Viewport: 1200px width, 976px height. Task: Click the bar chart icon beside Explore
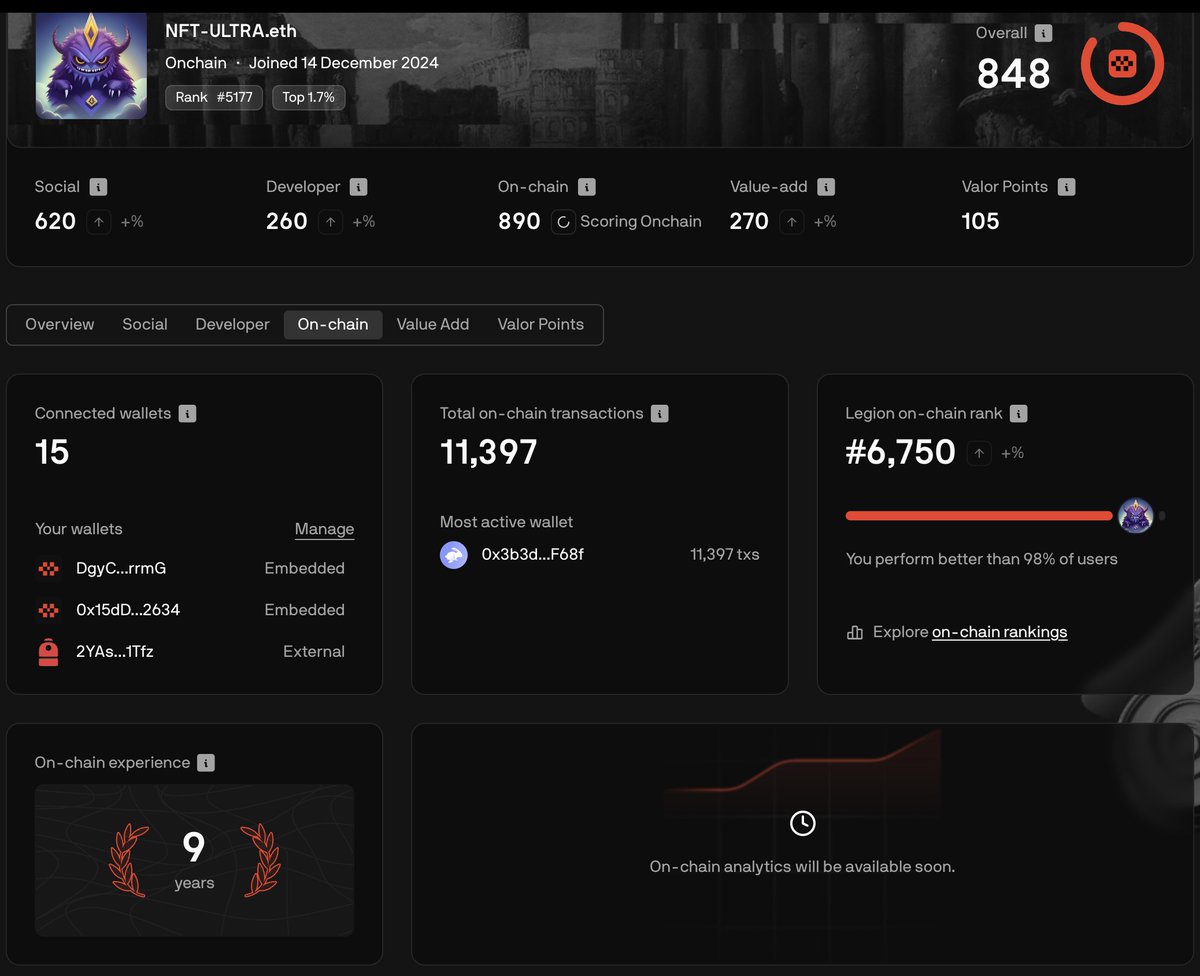[854, 632]
